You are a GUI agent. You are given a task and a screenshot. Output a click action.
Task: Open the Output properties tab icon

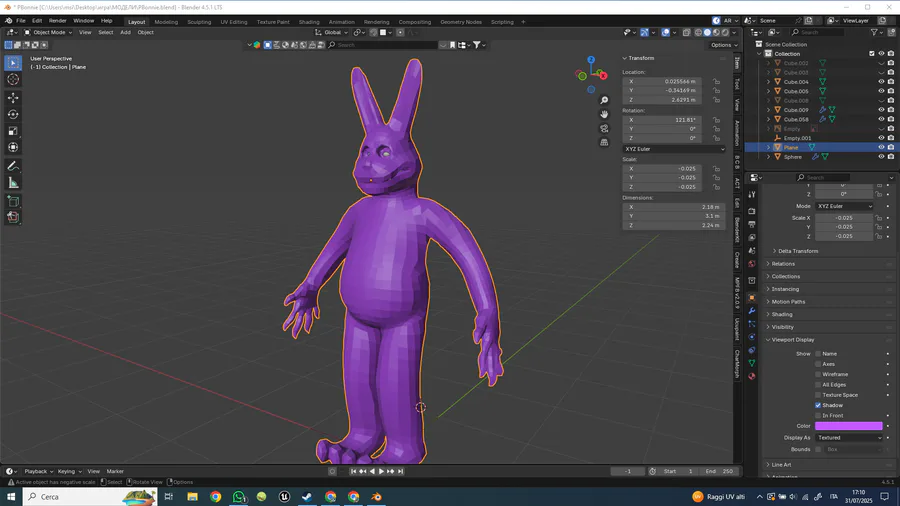(x=752, y=224)
